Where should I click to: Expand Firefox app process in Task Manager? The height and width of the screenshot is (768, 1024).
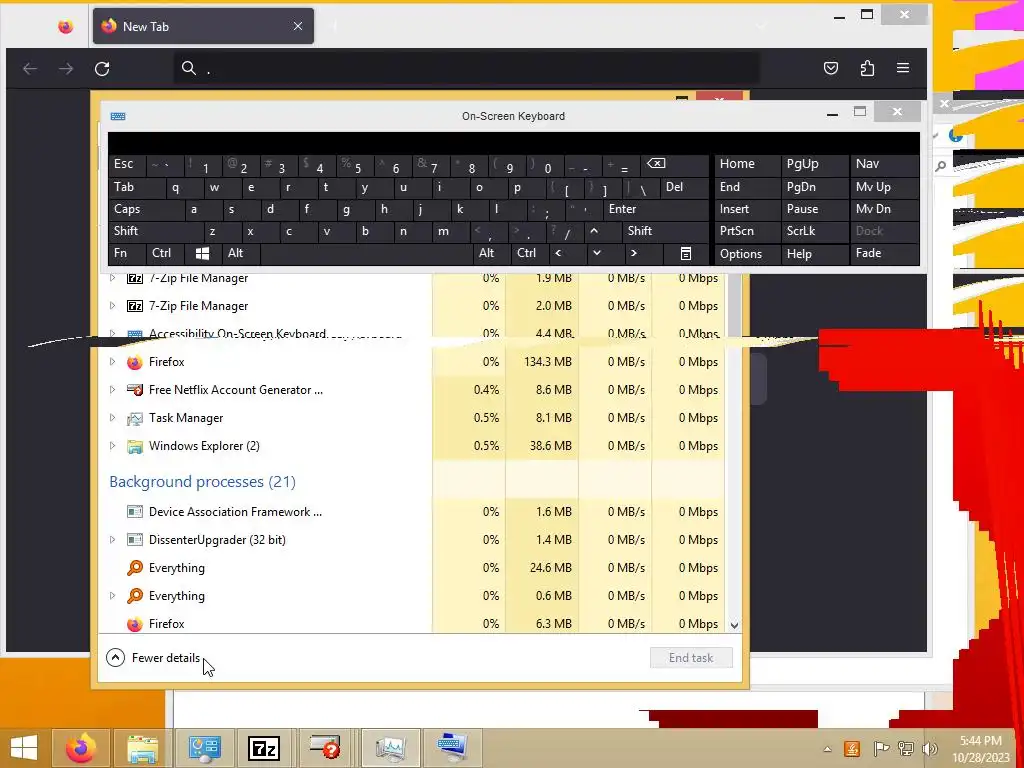(x=112, y=362)
